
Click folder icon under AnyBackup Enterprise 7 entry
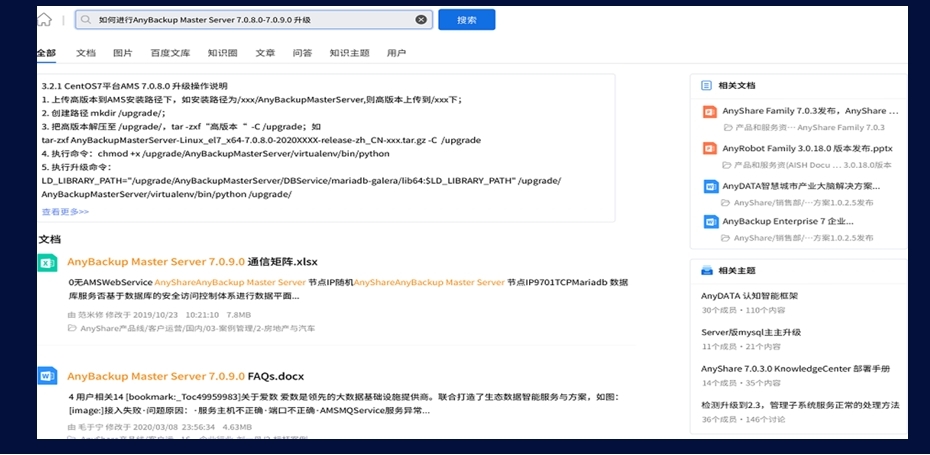point(725,238)
